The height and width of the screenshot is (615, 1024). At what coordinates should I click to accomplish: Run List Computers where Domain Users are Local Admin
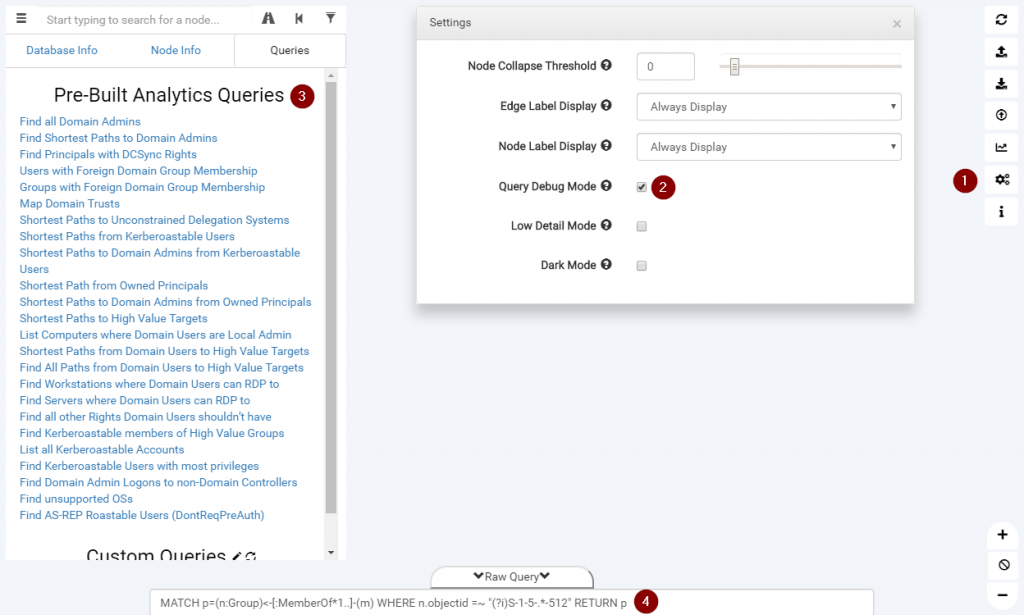click(x=155, y=334)
